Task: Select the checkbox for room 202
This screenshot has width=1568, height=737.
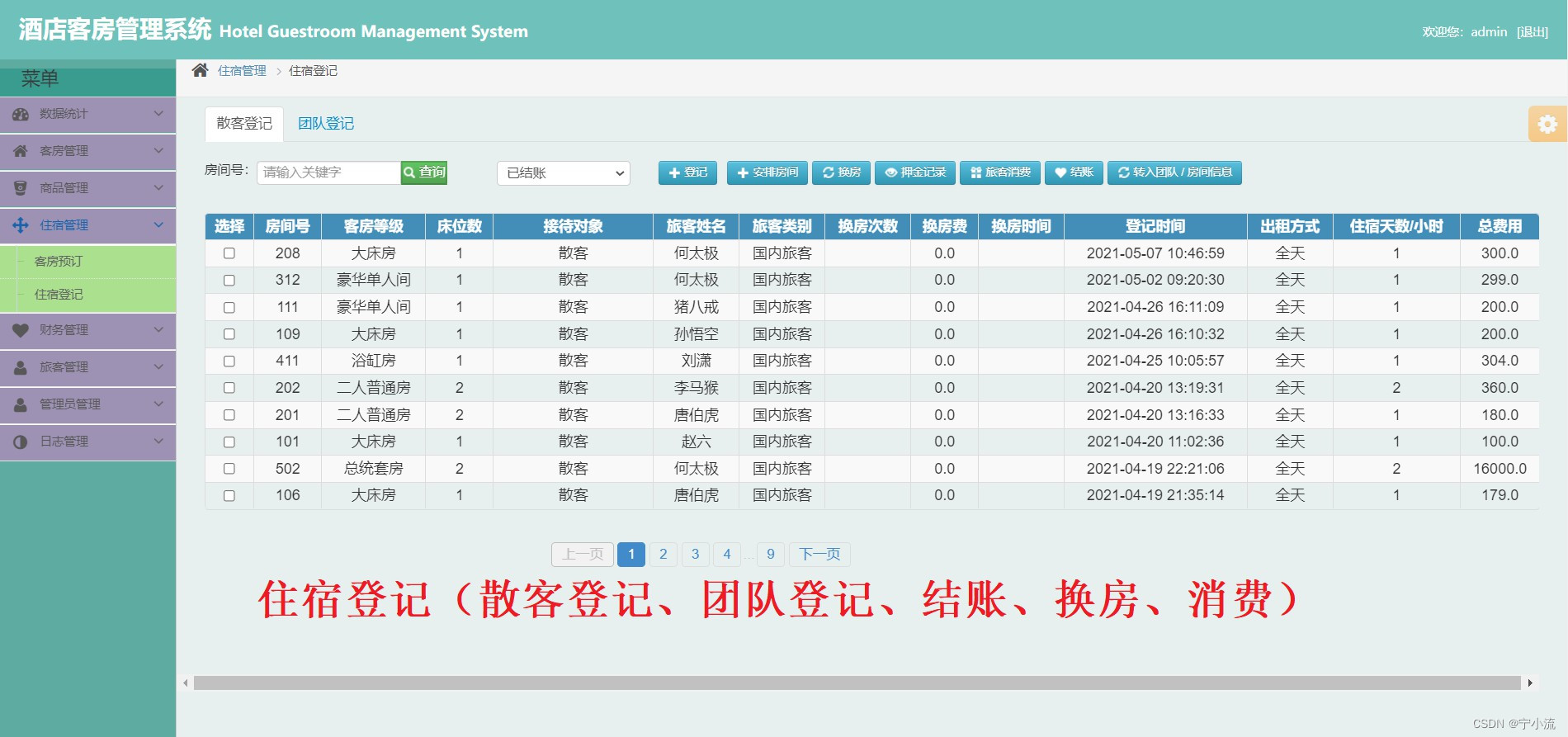Action: coord(229,388)
